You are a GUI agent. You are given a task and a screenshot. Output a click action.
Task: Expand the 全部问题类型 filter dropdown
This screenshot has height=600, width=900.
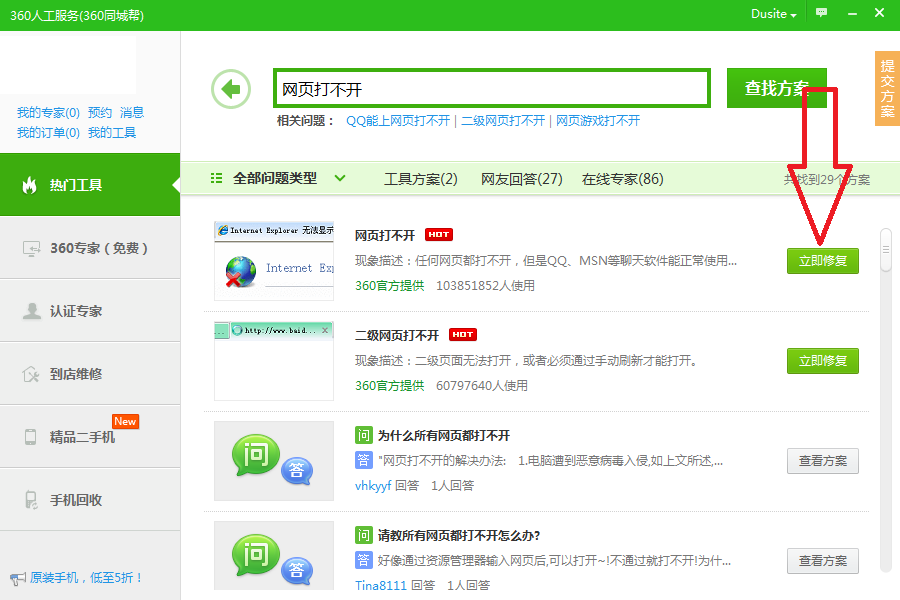(x=340, y=178)
